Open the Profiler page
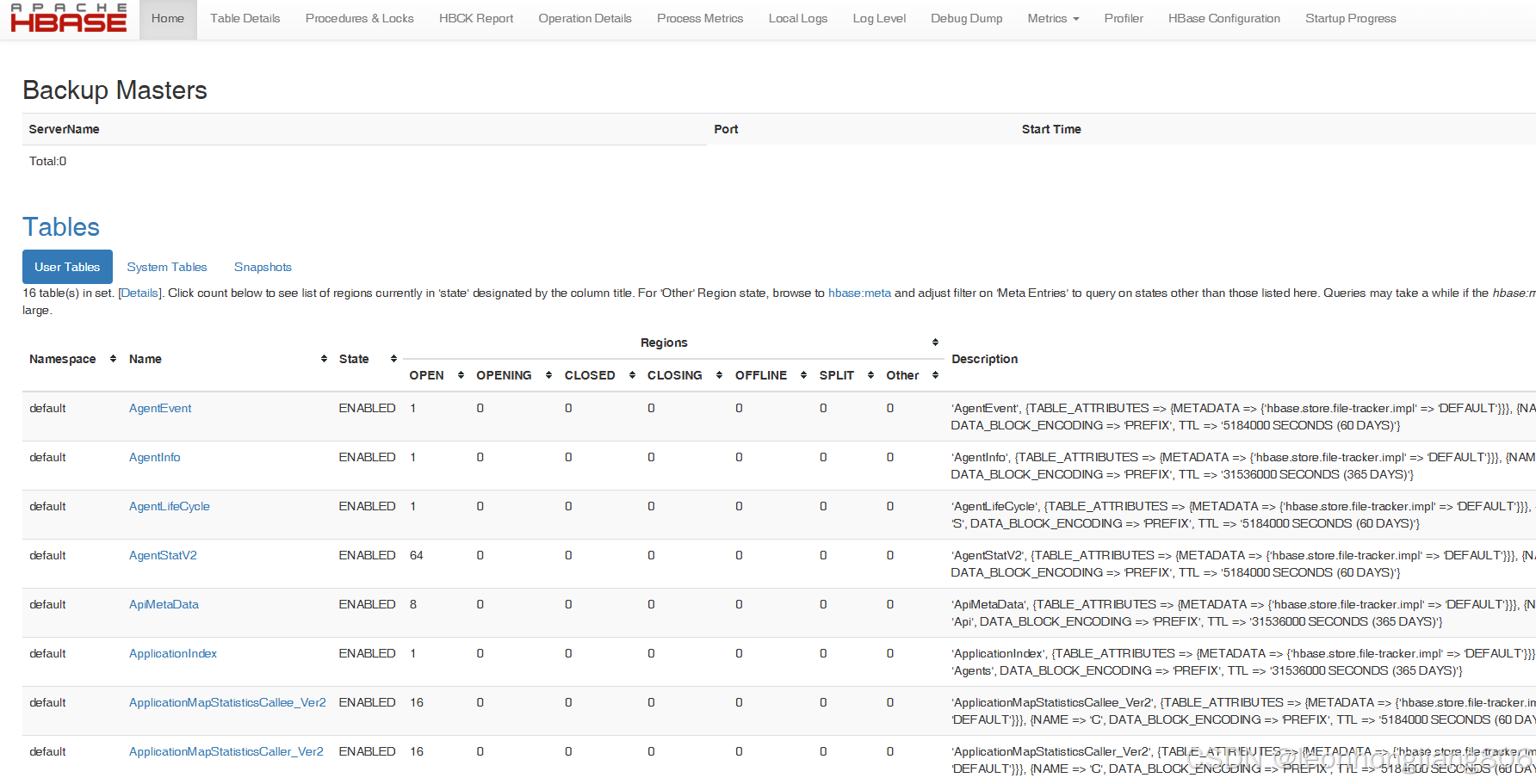The width and height of the screenshot is (1536, 784). [1124, 18]
